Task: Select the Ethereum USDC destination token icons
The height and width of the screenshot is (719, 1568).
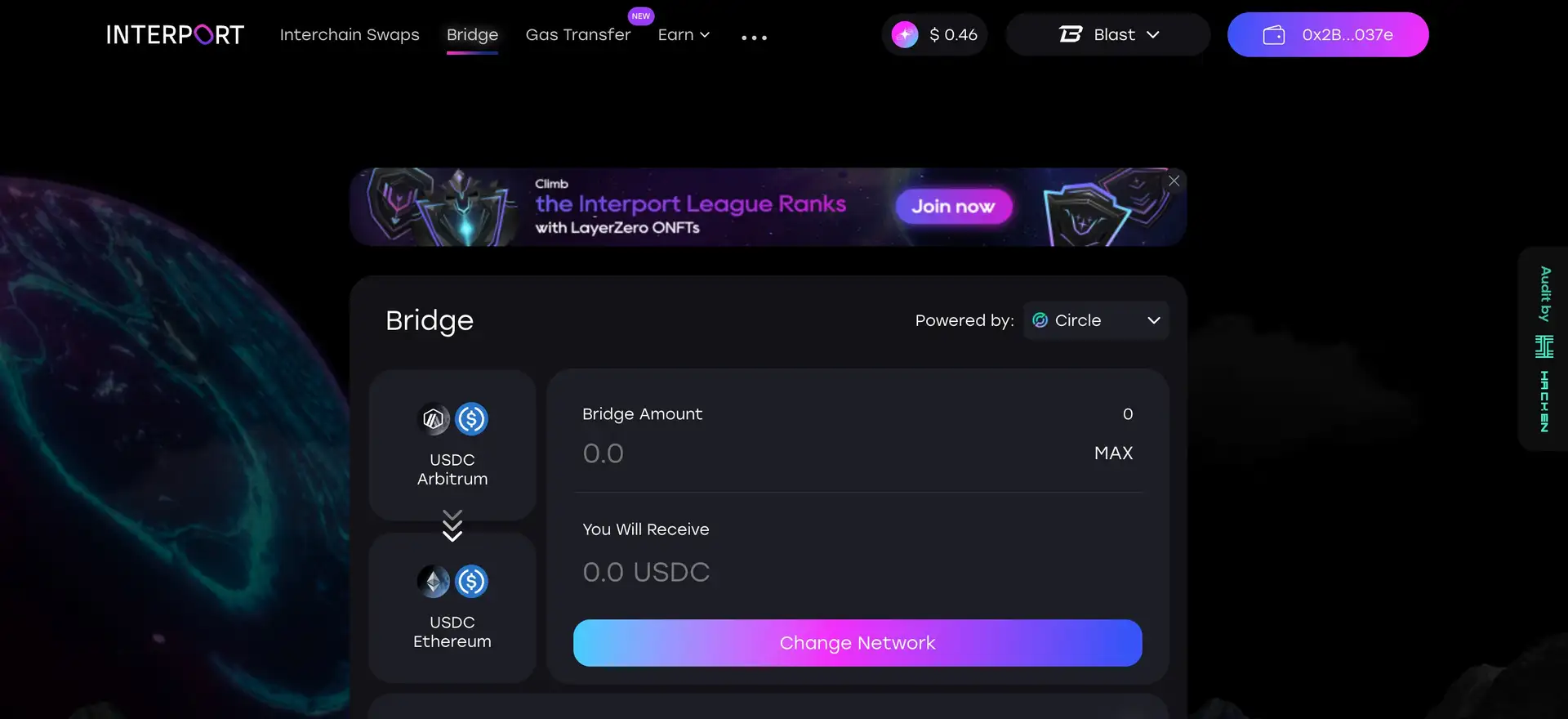Action: pos(452,582)
